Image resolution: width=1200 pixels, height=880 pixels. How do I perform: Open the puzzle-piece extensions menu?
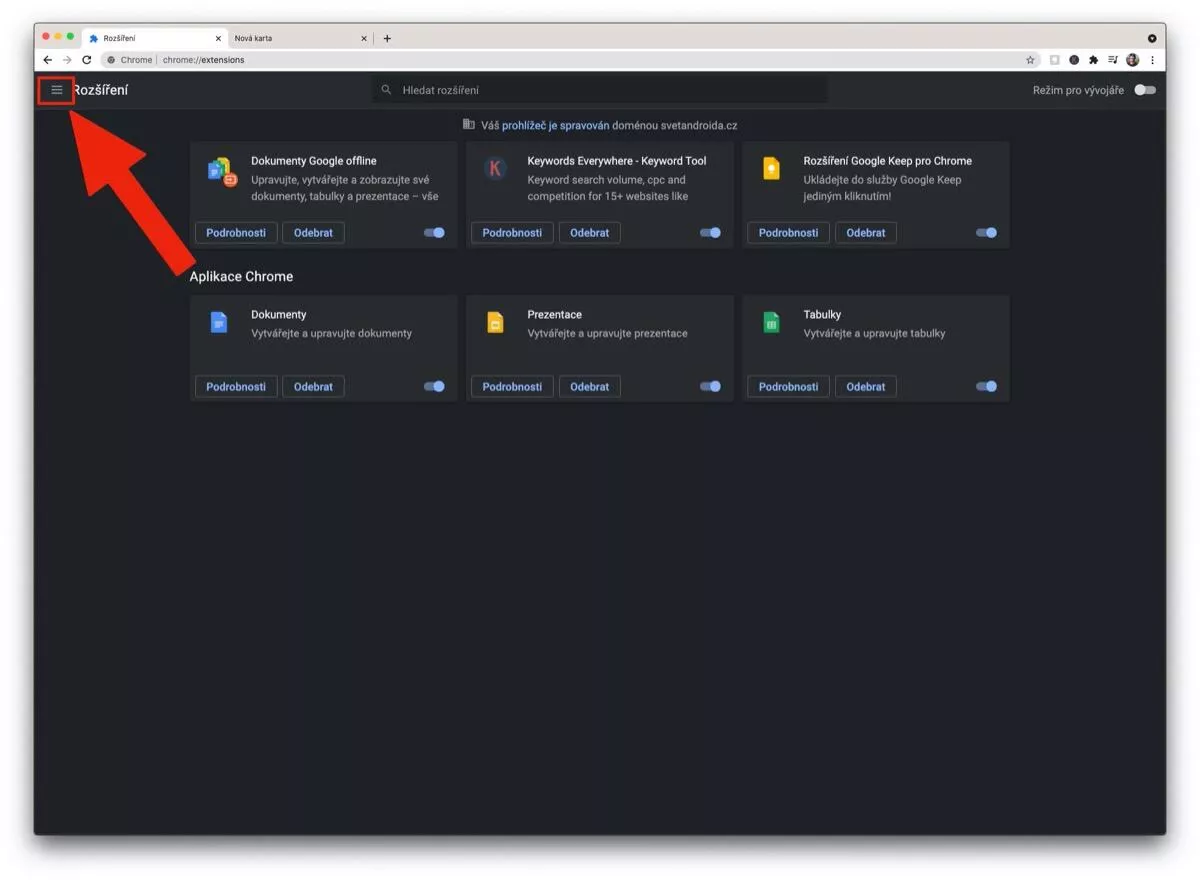pyautogui.click(x=1093, y=60)
